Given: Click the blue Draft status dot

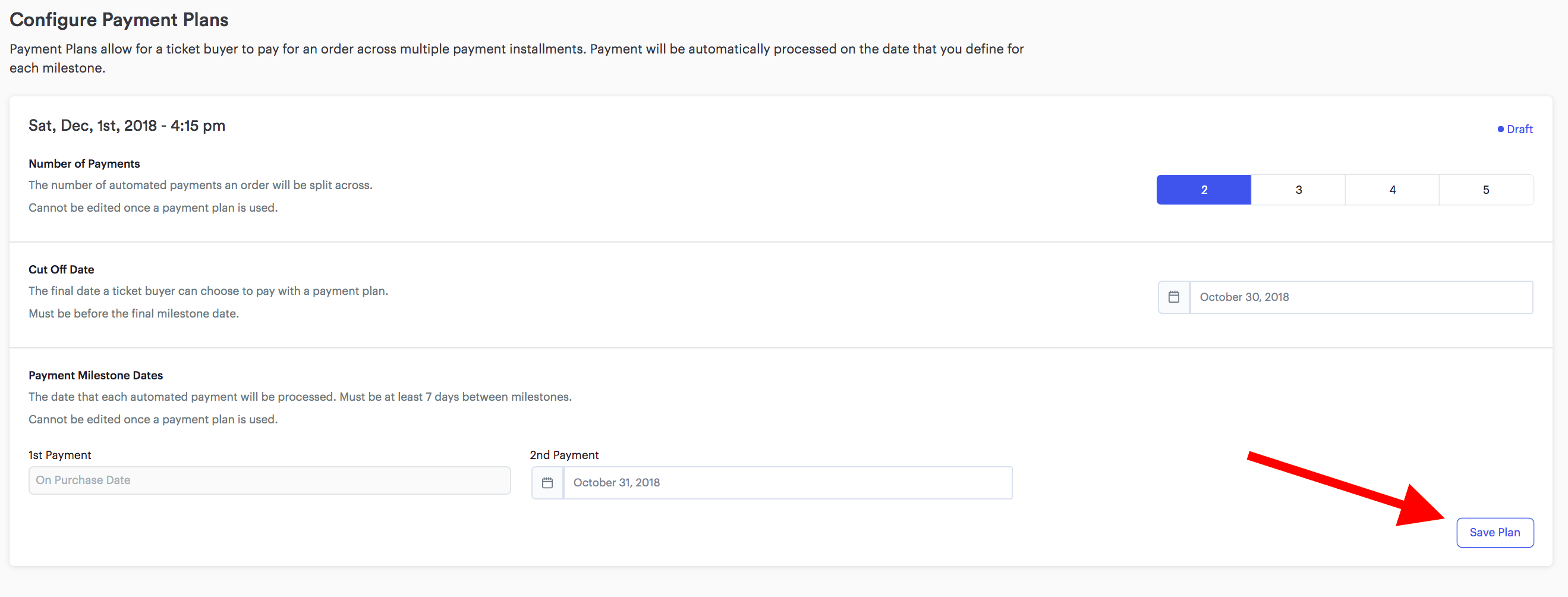Looking at the screenshot, I should pyautogui.click(x=1500, y=129).
